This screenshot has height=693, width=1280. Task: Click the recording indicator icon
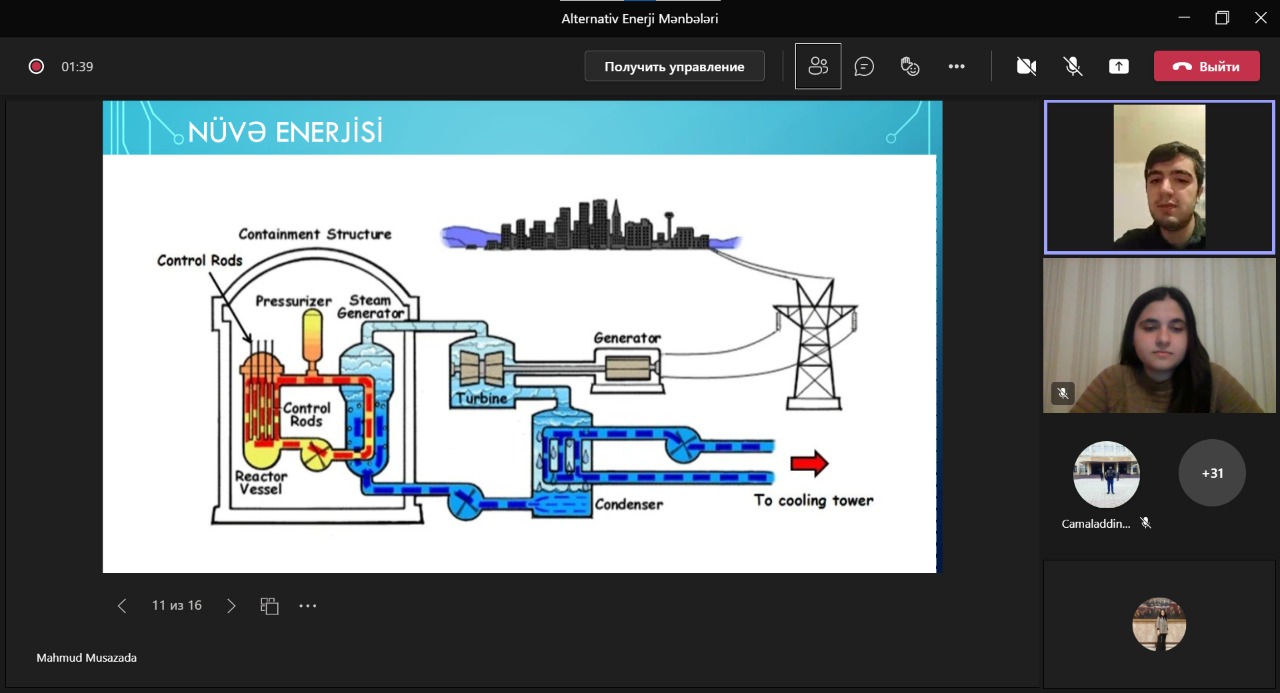(36, 66)
